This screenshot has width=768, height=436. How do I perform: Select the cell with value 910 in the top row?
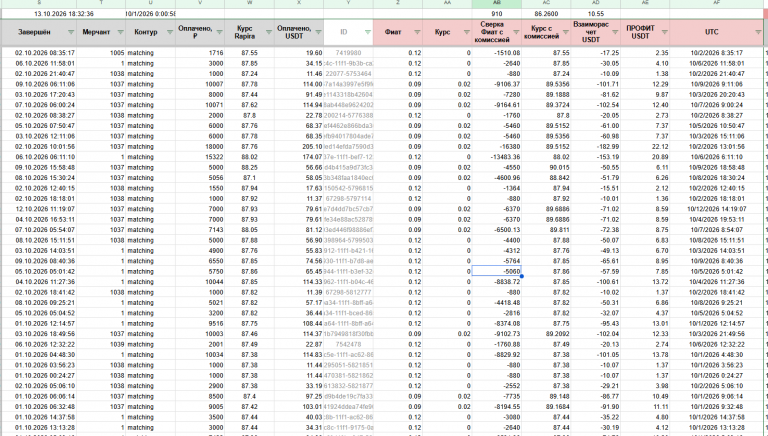tap(497, 14)
